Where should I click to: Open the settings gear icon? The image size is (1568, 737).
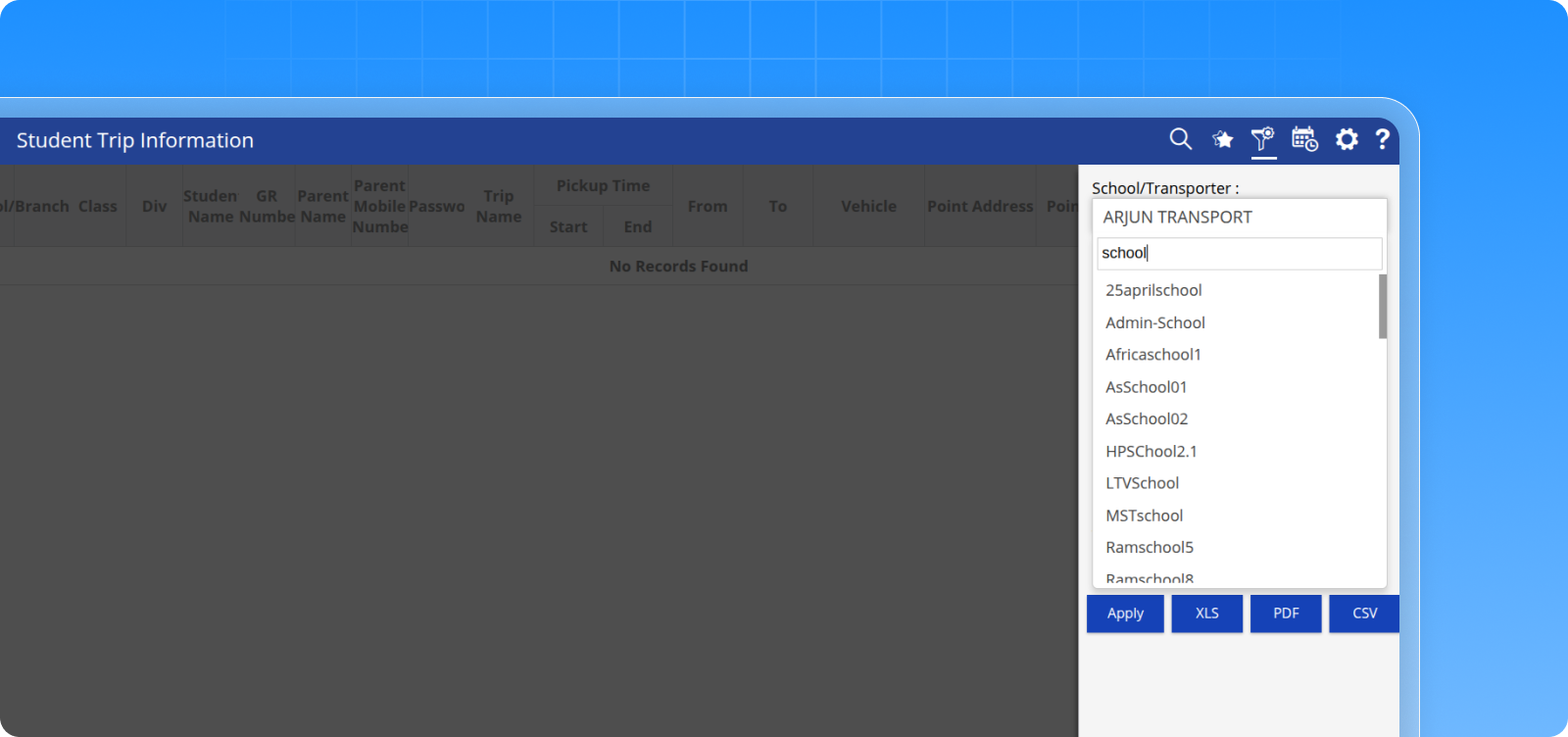pos(1347,139)
